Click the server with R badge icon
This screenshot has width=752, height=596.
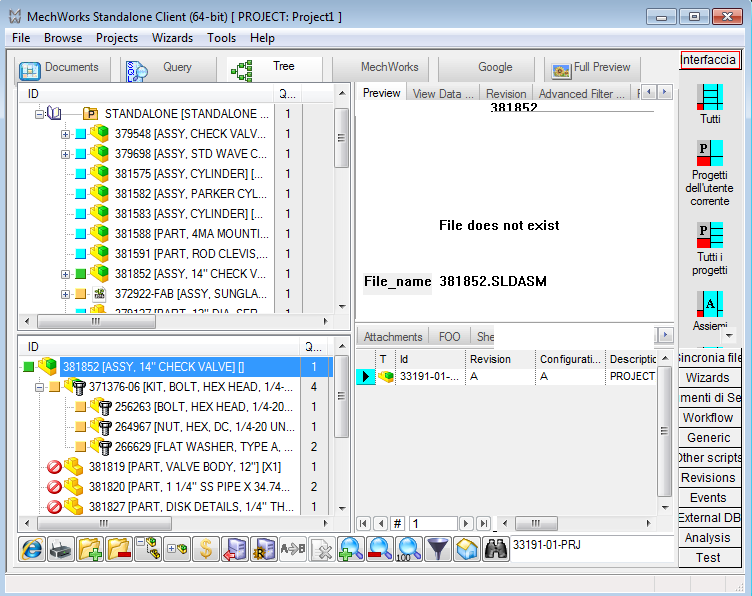point(264,549)
